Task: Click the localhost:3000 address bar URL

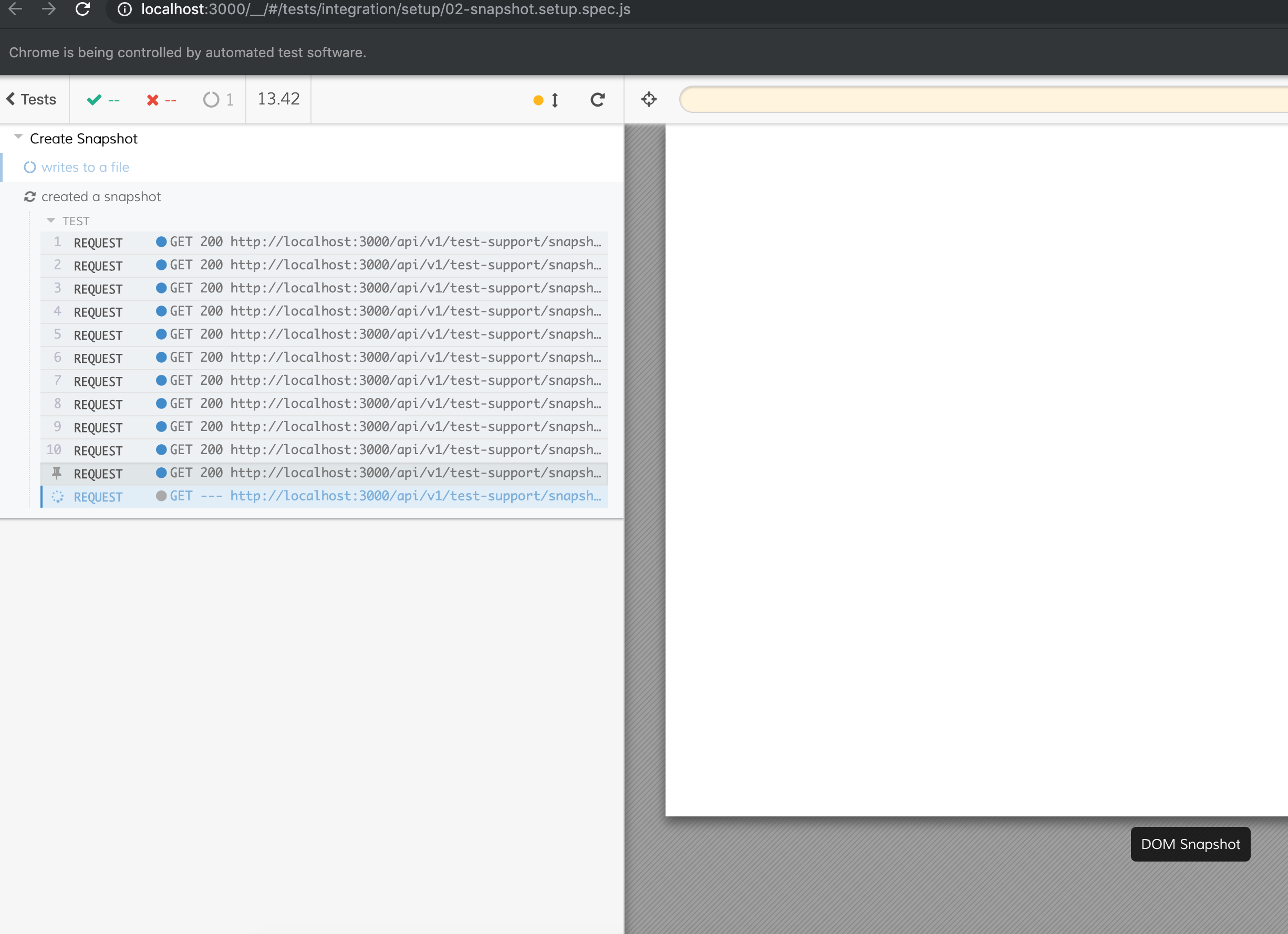Action: 386,9
